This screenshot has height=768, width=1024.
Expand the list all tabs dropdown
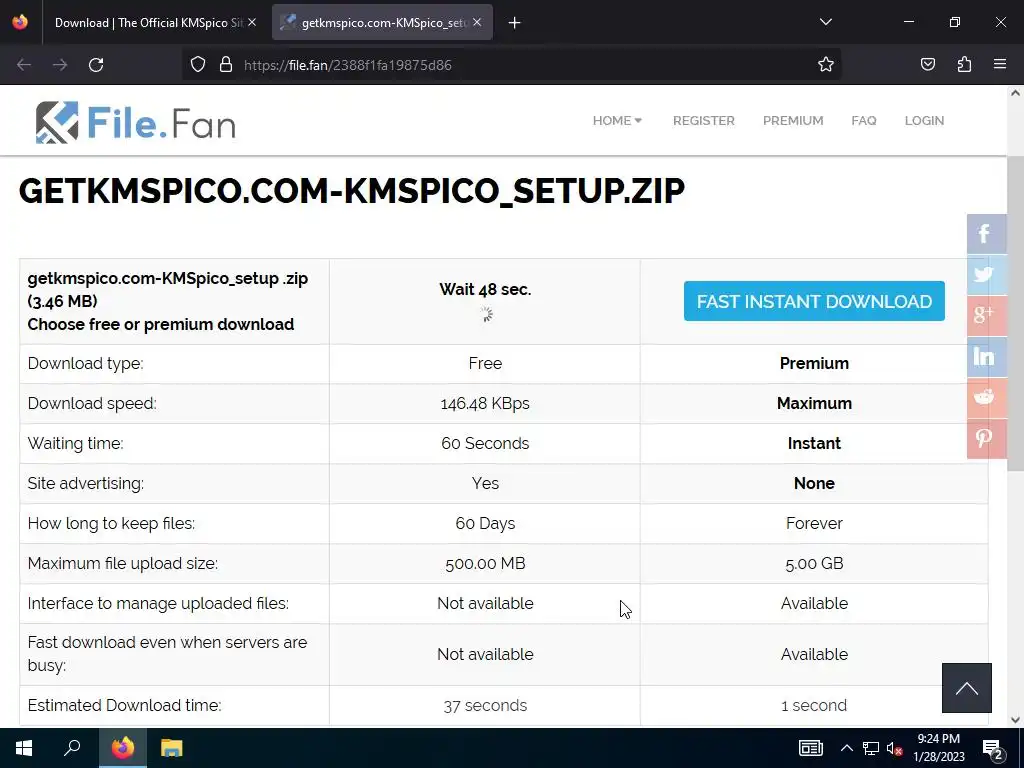click(x=825, y=22)
